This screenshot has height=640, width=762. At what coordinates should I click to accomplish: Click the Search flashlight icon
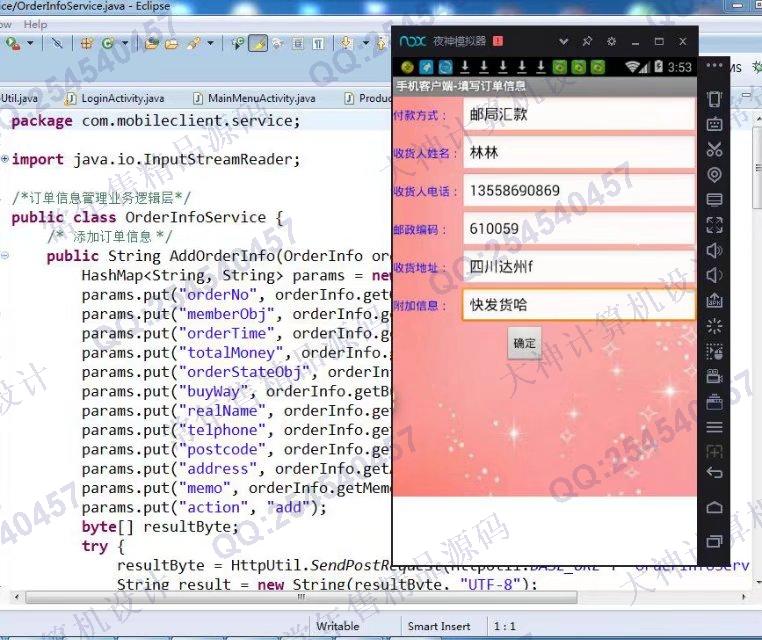[x=193, y=44]
